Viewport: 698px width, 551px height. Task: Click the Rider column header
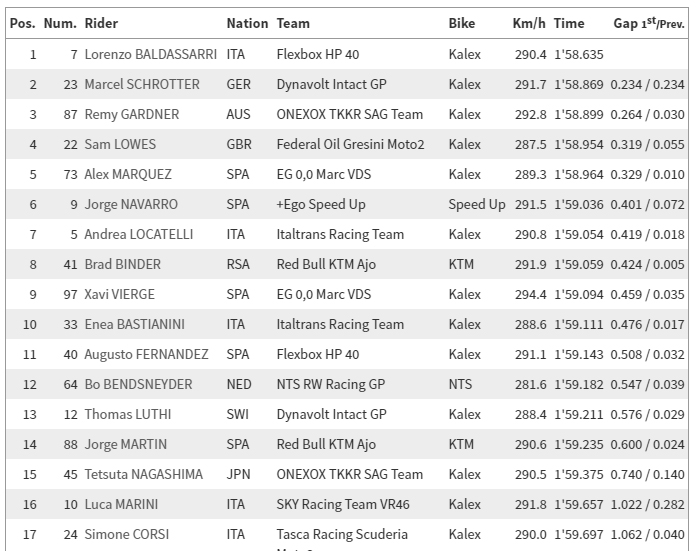click(101, 23)
